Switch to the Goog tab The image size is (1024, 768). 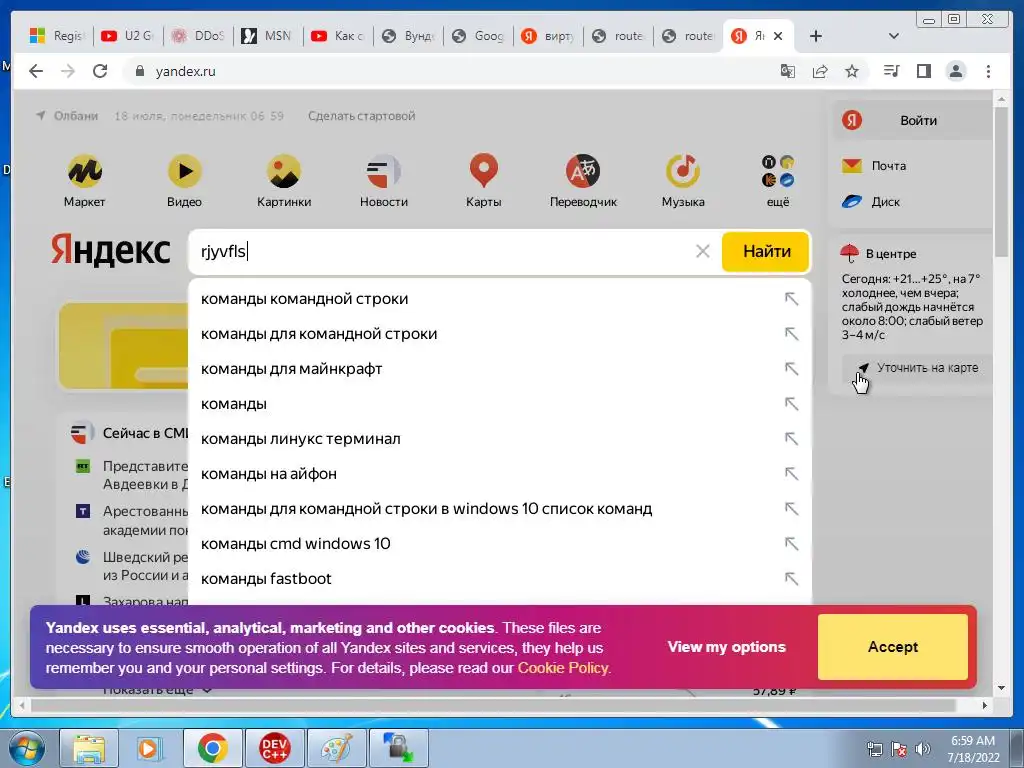[478, 36]
